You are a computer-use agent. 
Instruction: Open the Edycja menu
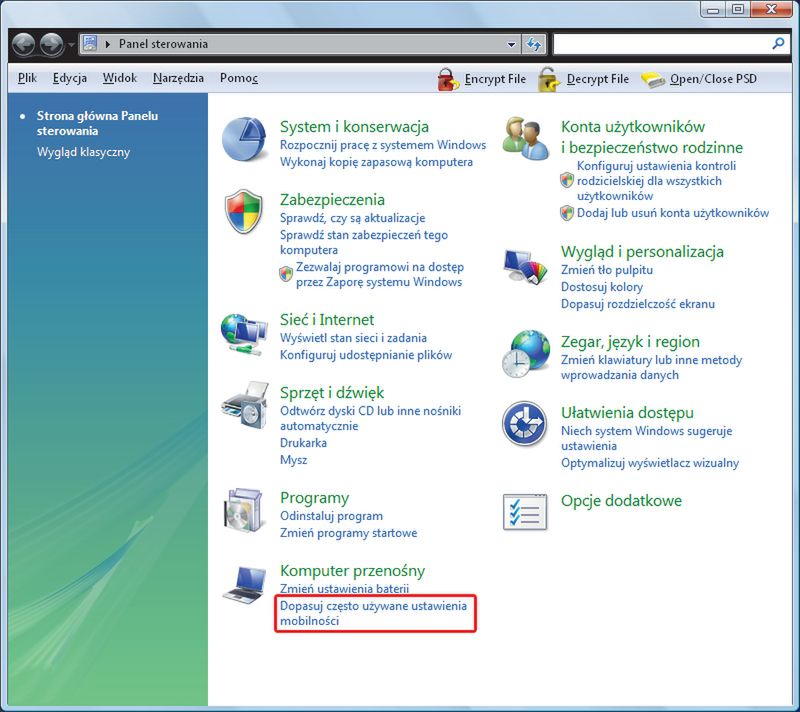69,78
